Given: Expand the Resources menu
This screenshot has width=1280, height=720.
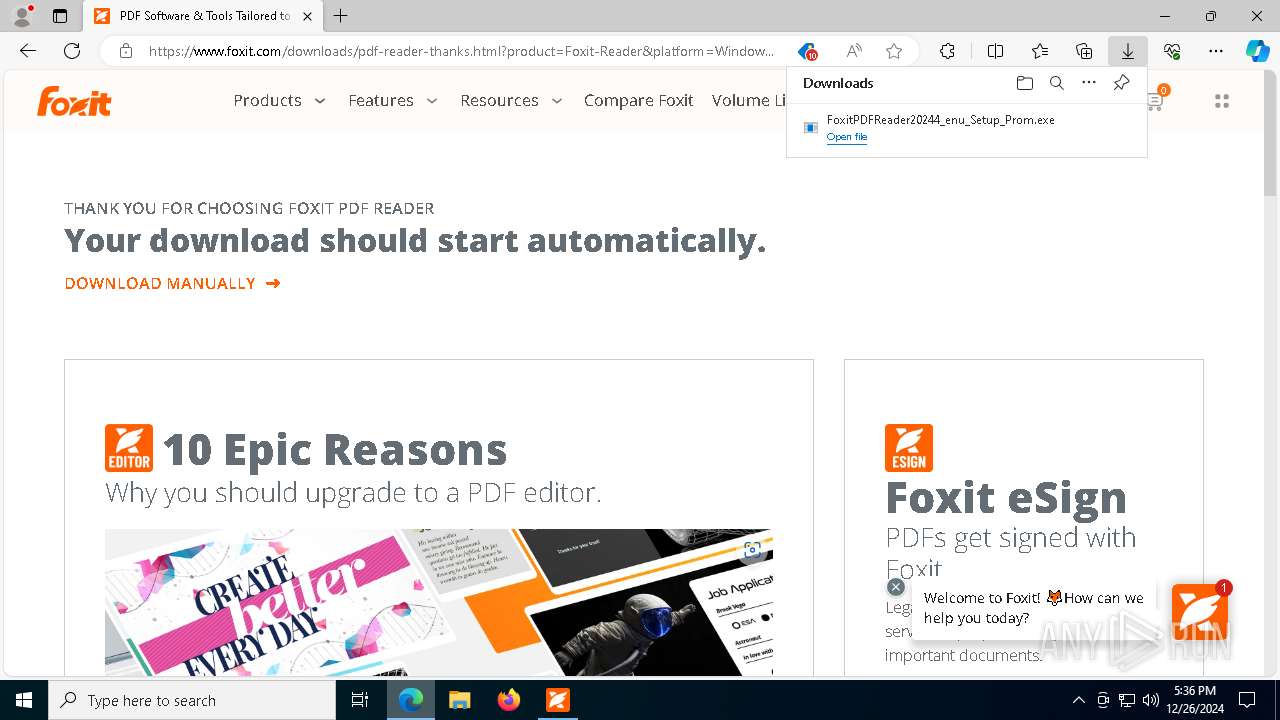Looking at the screenshot, I should pos(511,100).
